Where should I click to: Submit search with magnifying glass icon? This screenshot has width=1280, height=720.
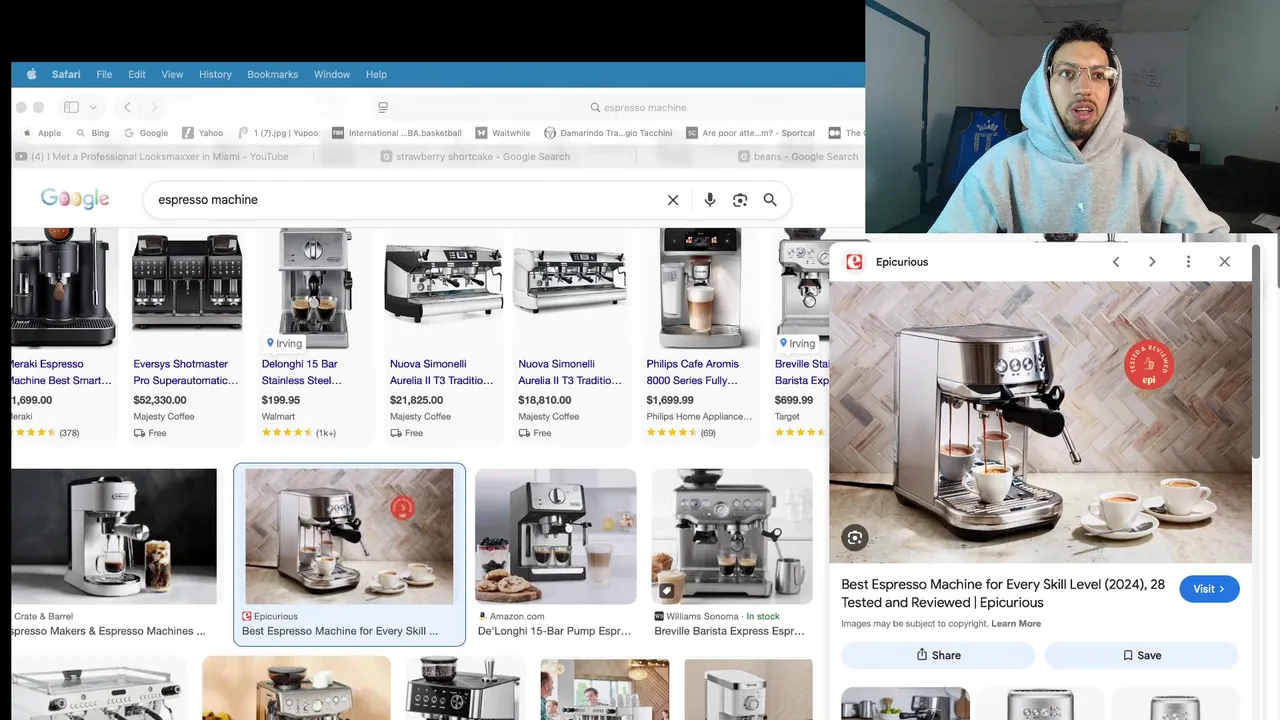click(x=770, y=200)
